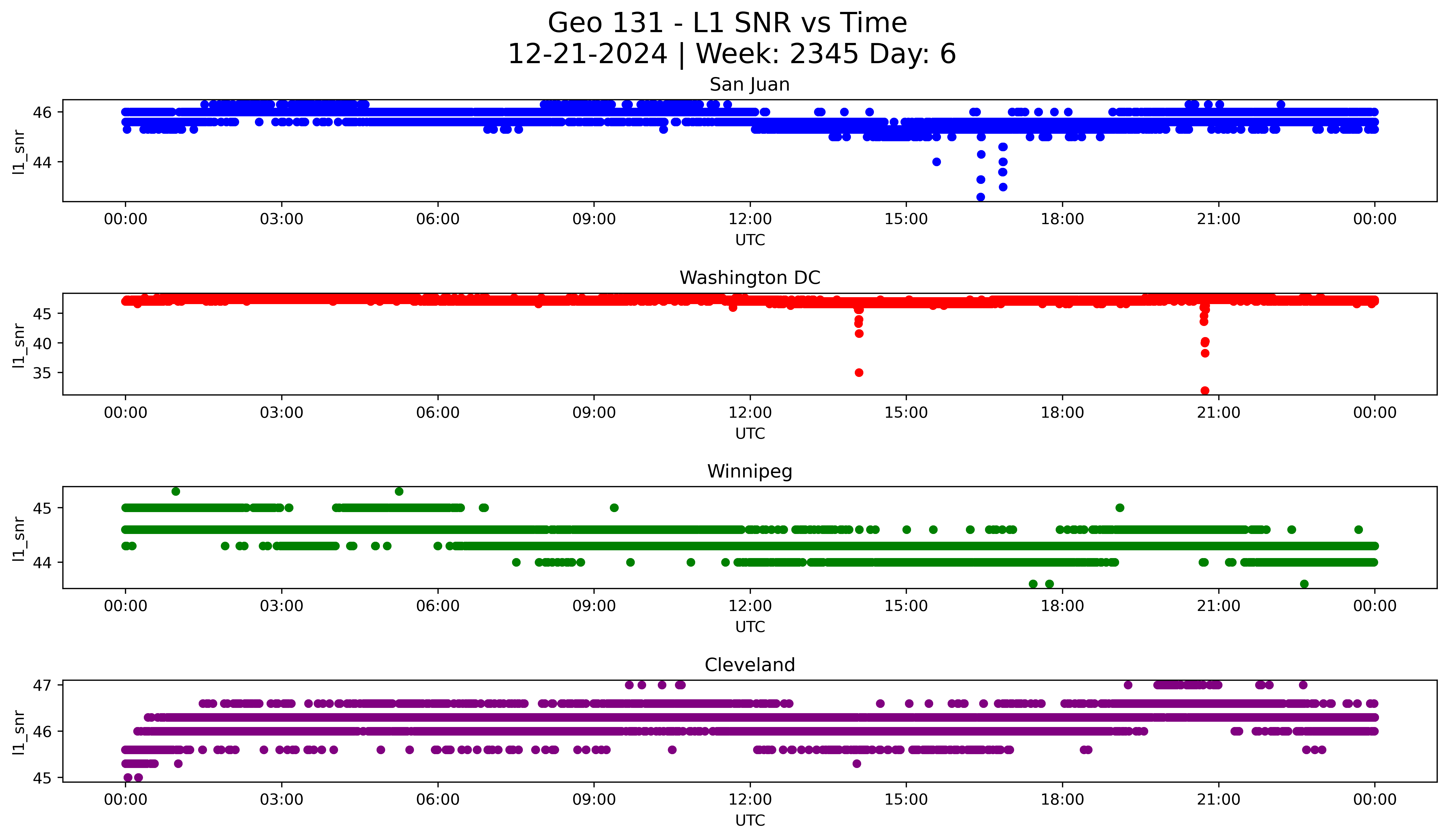The width and height of the screenshot is (1448, 840).
Task: Click the '12:00' tick label under San Juan plot
Action: tap(750, 219)
